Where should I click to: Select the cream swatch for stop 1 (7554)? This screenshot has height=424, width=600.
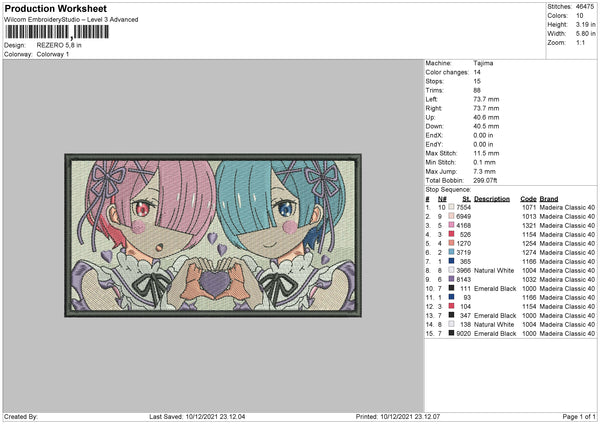click(x=452, y=207)
